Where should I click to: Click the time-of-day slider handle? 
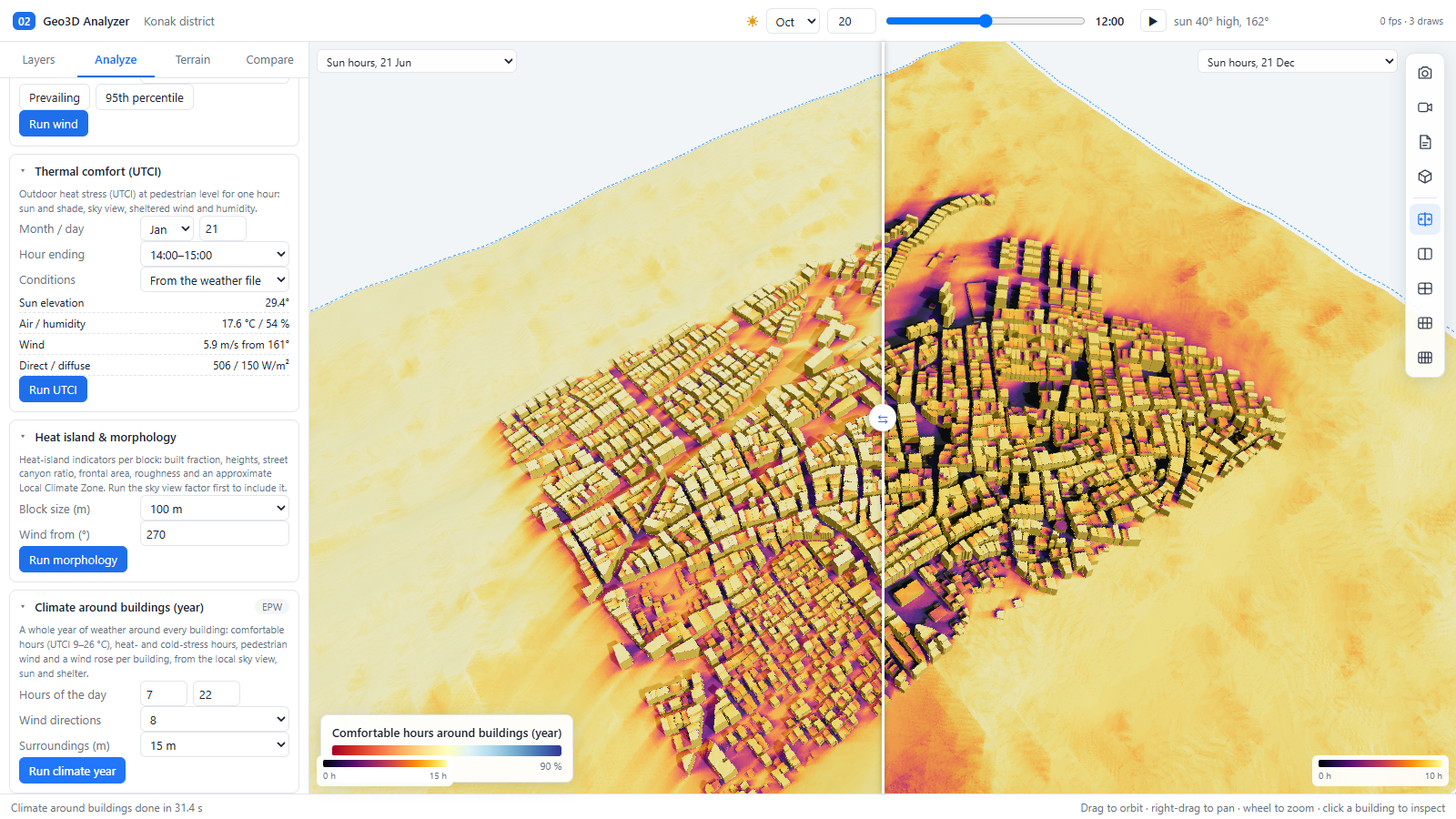(x=986, y=21)
